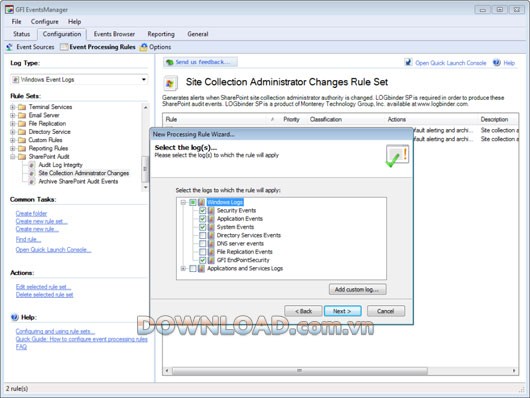Click the rule set icon beside the heading

[x=170, y=84]
